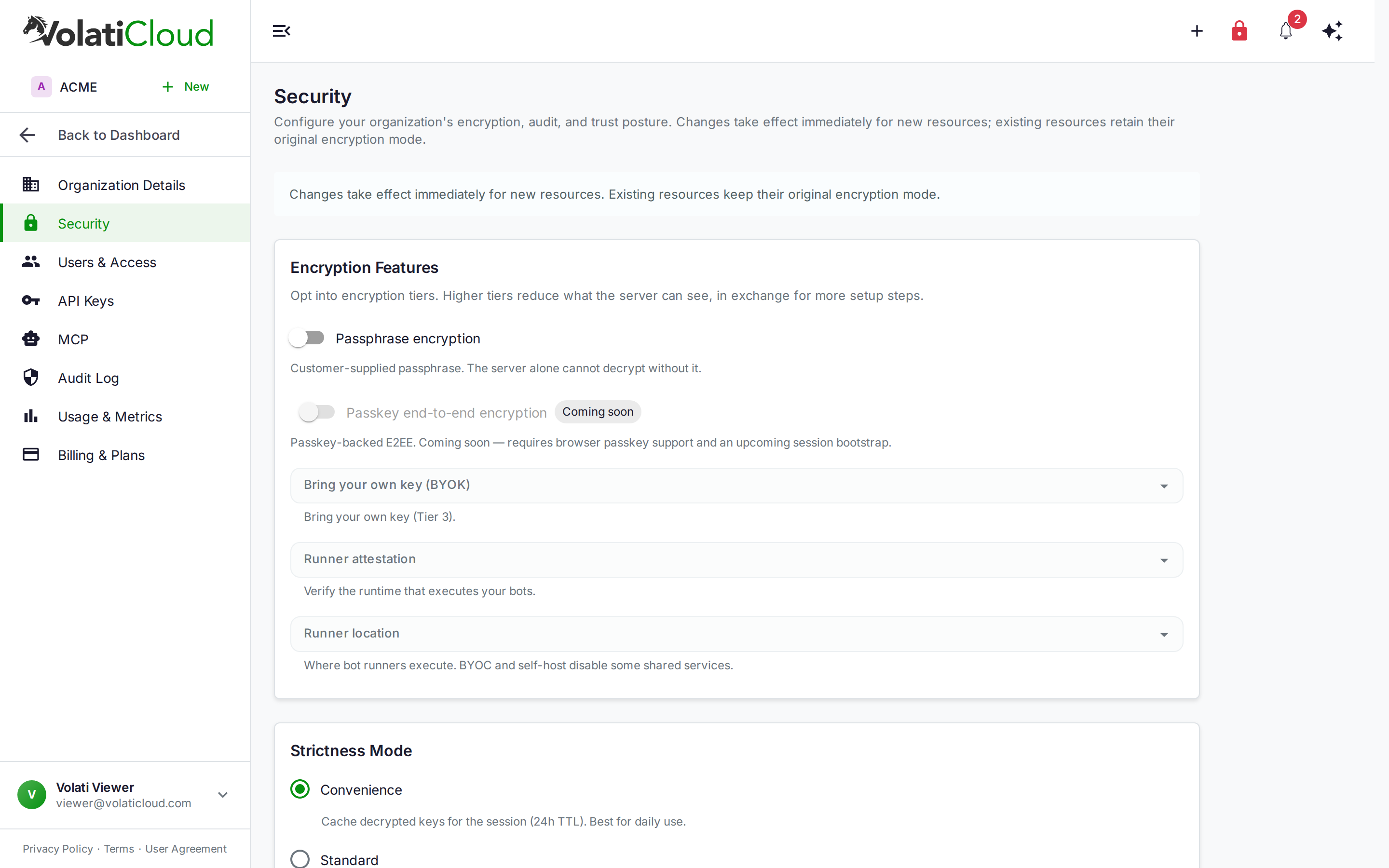Viewport: 1389px width, 868px height.
Task: Open the Bring your own key (BYOK) dropdown
Action: [x=736, y=486]
